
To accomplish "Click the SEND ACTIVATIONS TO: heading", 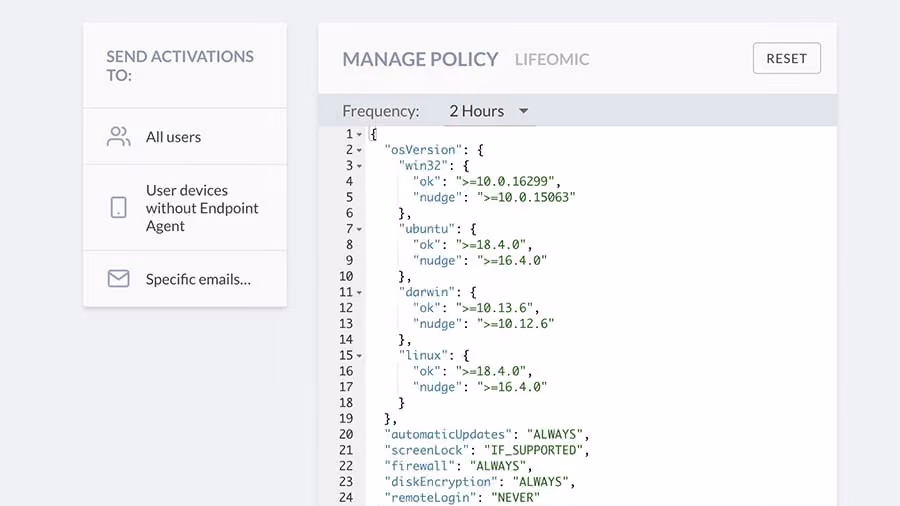I will pyautogui.click(x=180, y=65).
